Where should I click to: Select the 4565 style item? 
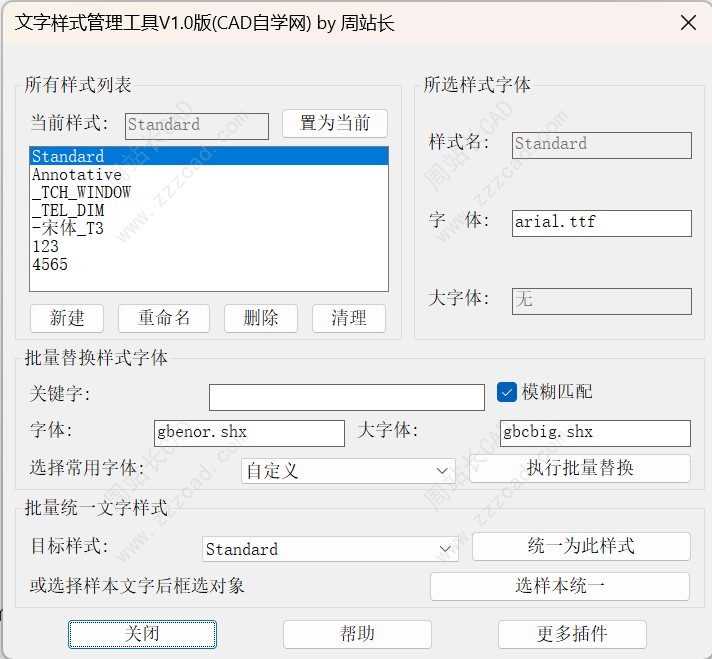[50, 265]
